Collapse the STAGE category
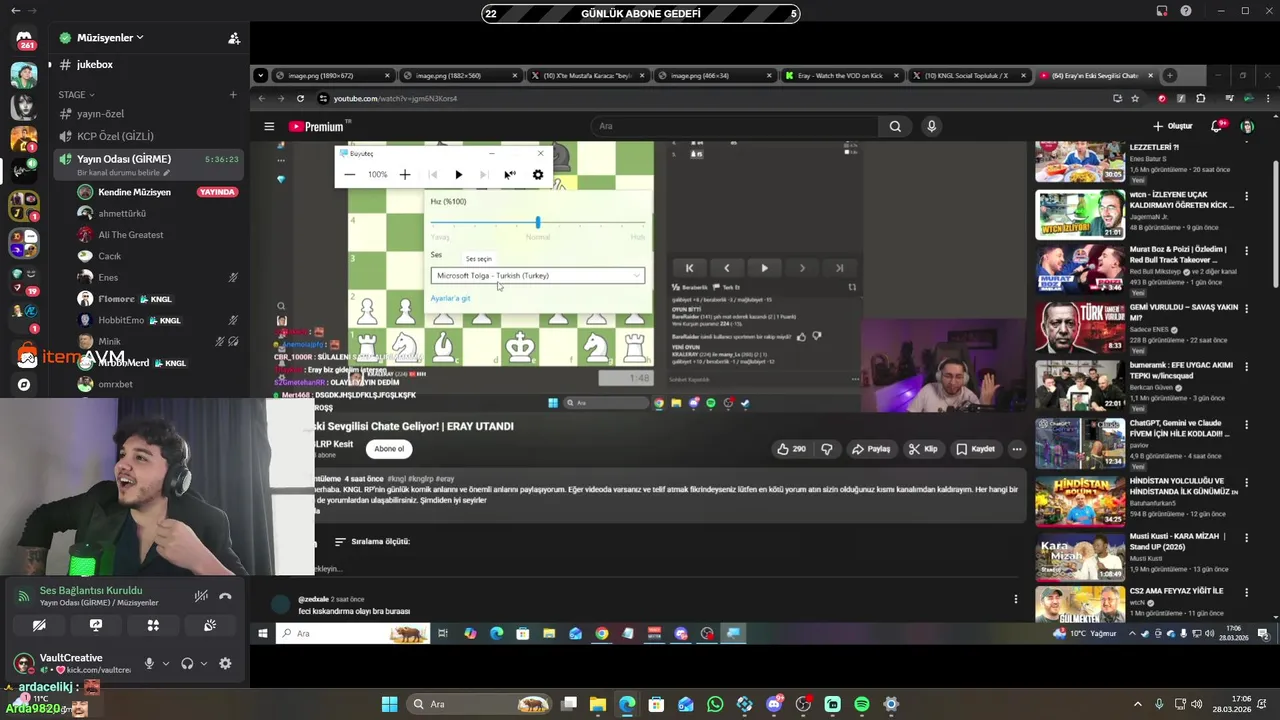Viewport: 1280px width, 720px height. tap(76, 95)
